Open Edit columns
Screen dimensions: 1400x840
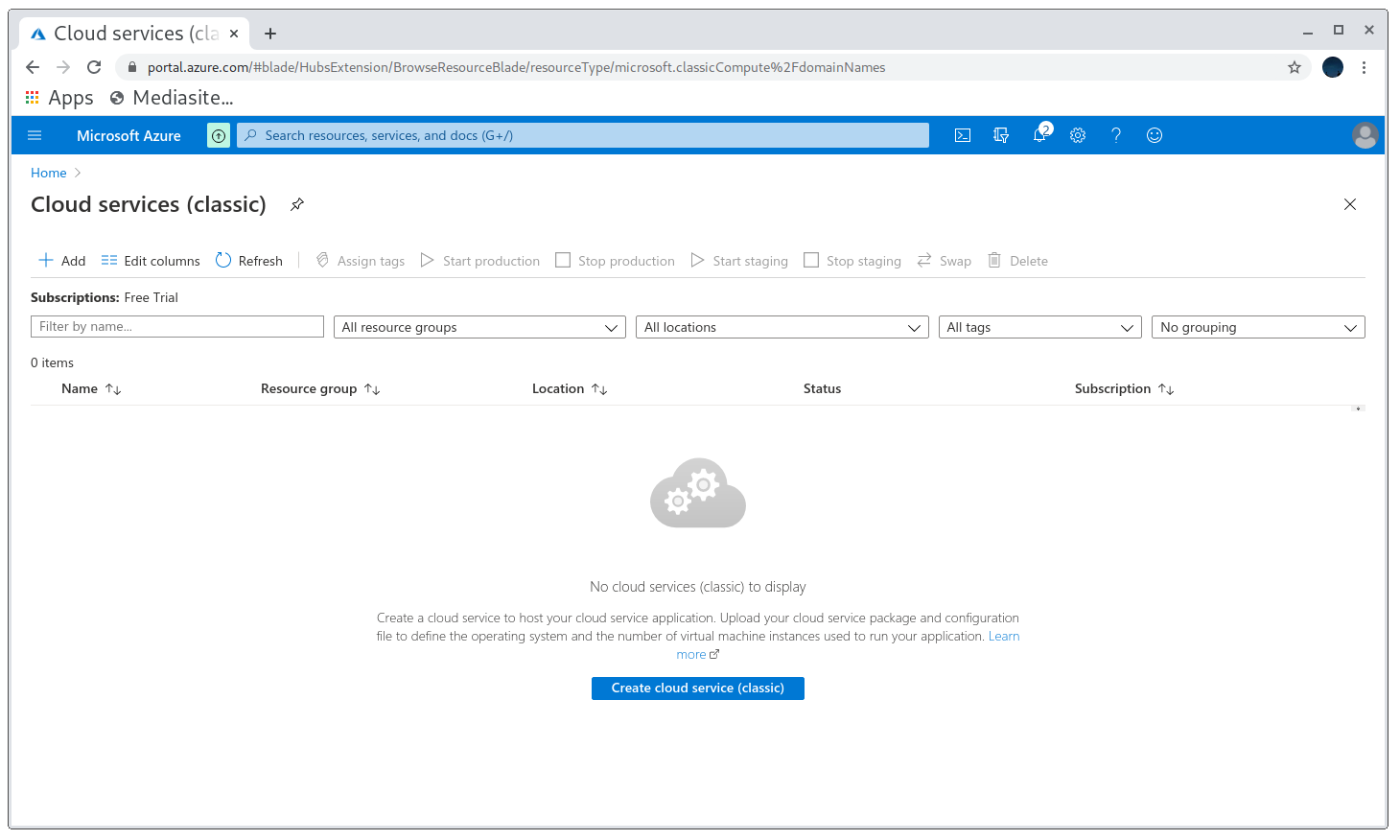[x=151, y=261]
